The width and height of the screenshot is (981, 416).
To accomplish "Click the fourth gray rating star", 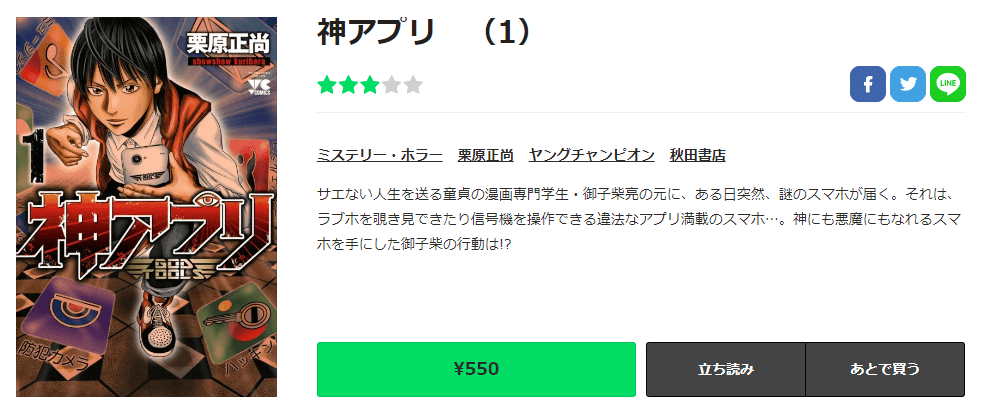I will click(392, 85).
